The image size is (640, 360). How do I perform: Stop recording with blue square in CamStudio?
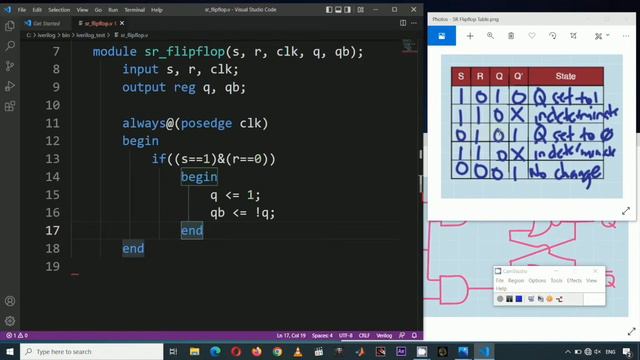coord(519,299)
